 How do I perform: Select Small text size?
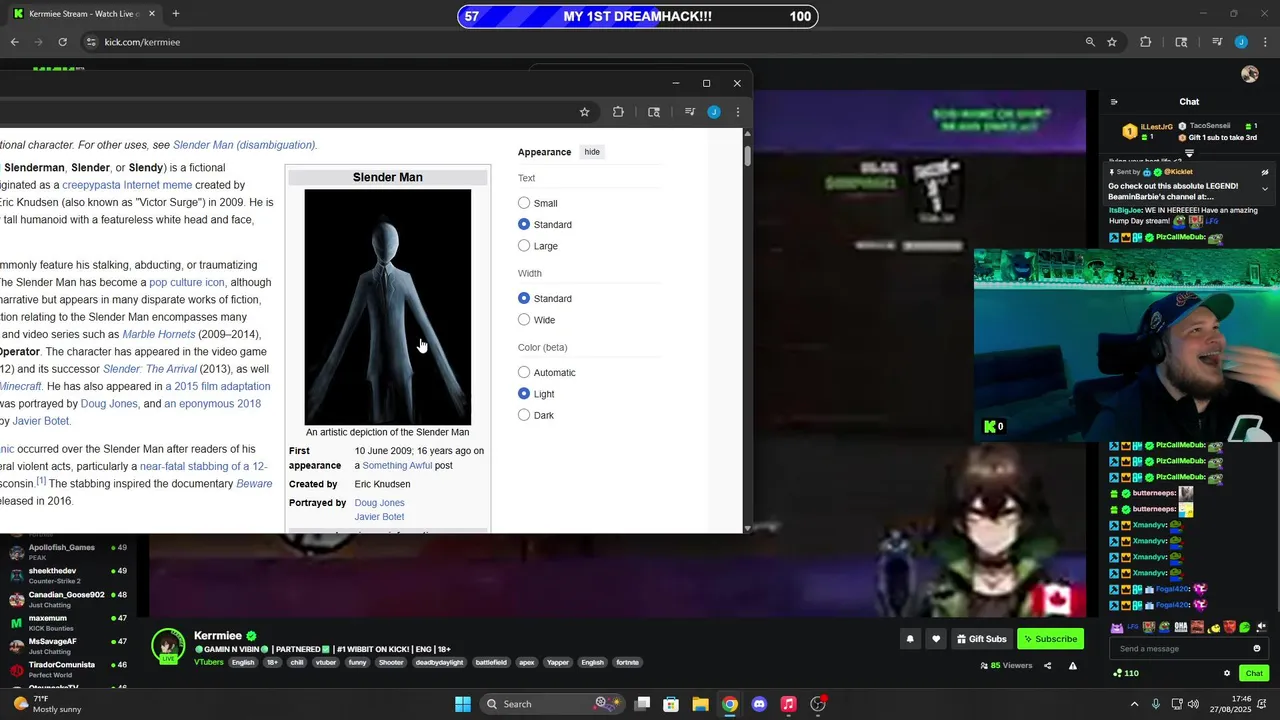524,203
